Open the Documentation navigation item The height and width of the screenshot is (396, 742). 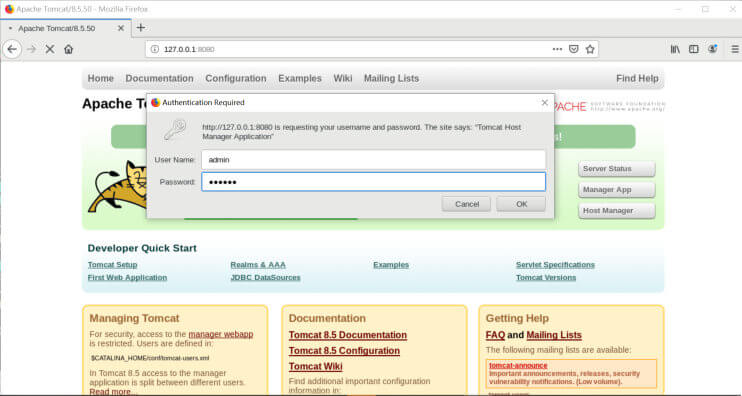[159, 79]
